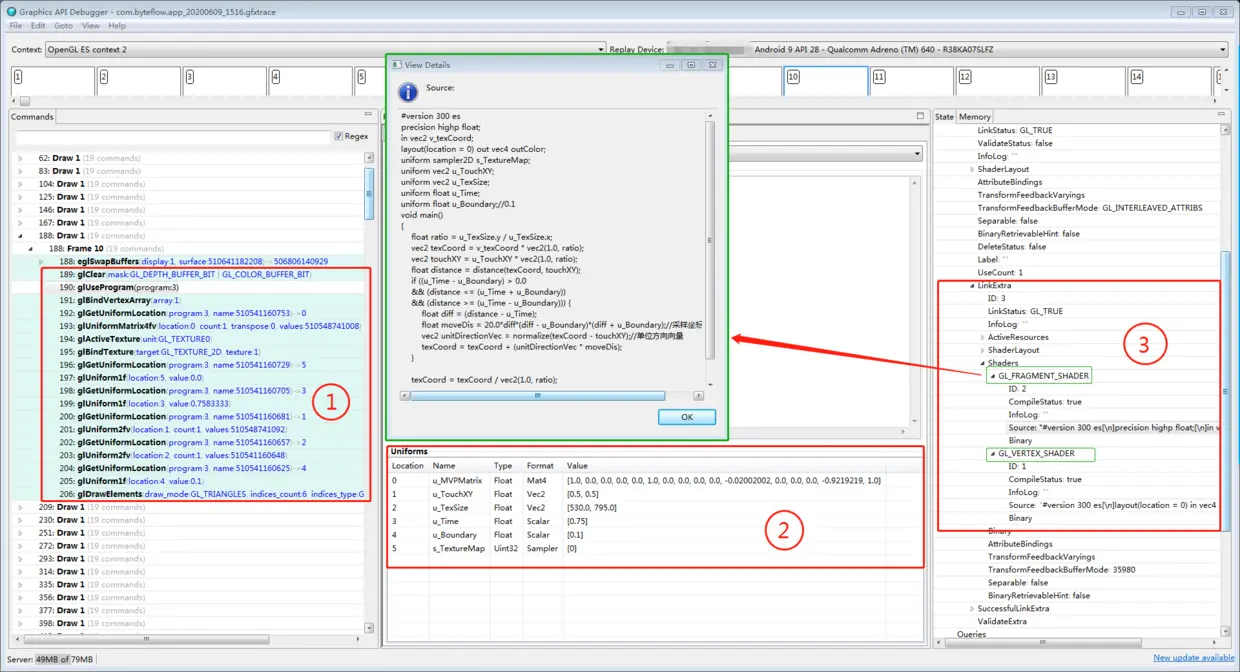Toggle the Regex checkbox
Viewport: 1240px width, 672px height.
(339, 136)
